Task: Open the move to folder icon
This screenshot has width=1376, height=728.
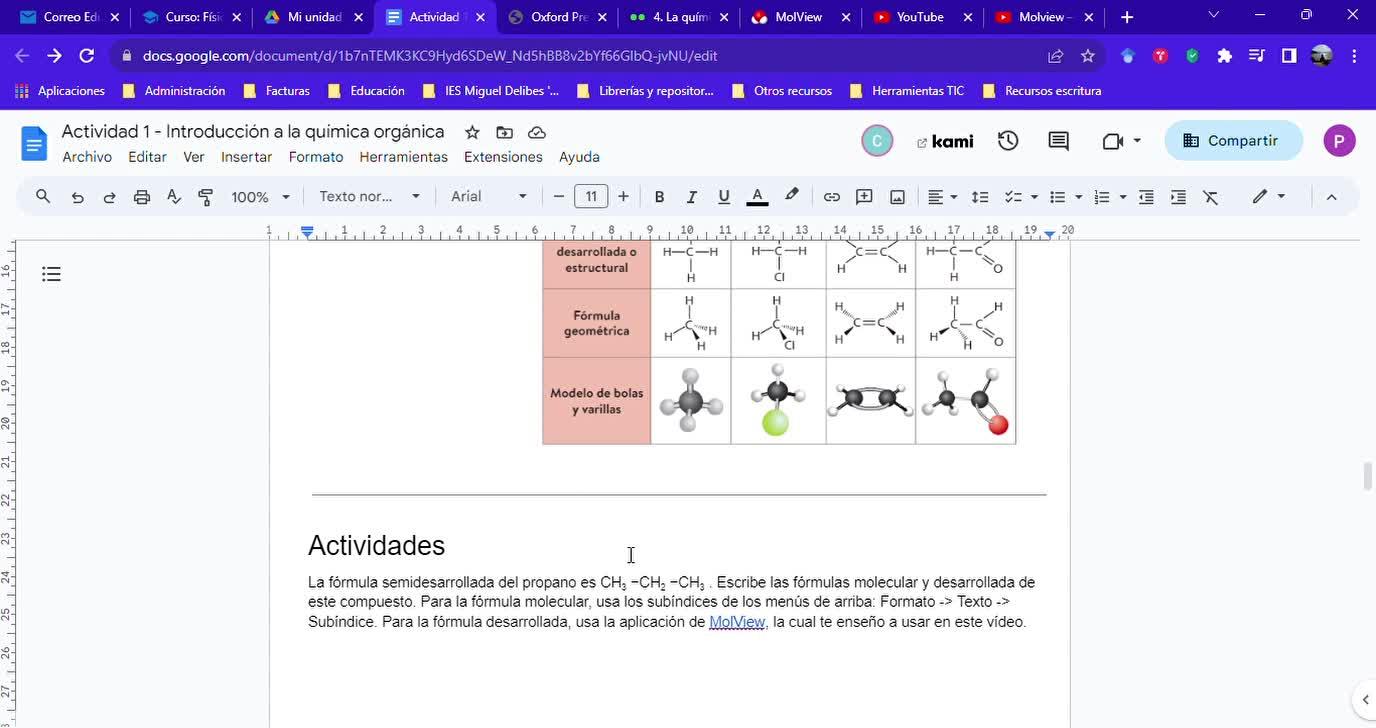Action: (504, 132)
